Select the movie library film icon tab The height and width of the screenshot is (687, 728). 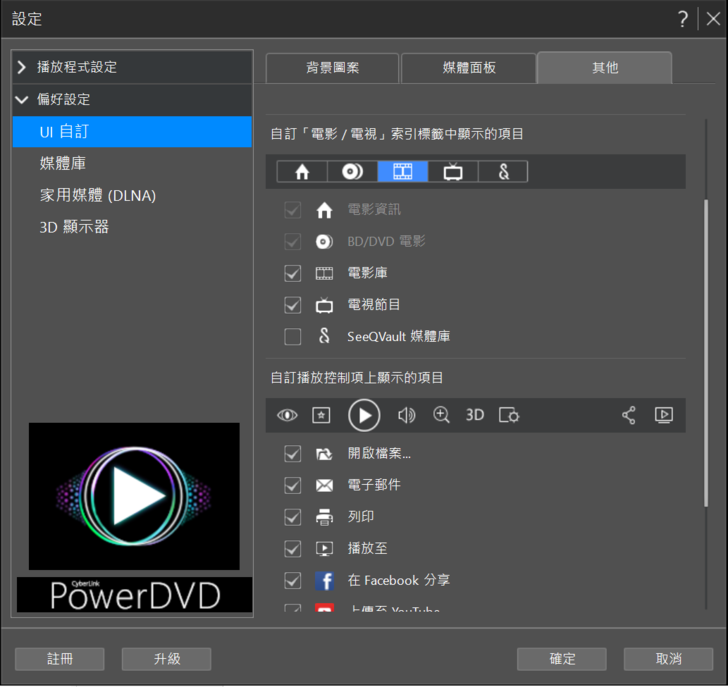(x=403, y=172)
